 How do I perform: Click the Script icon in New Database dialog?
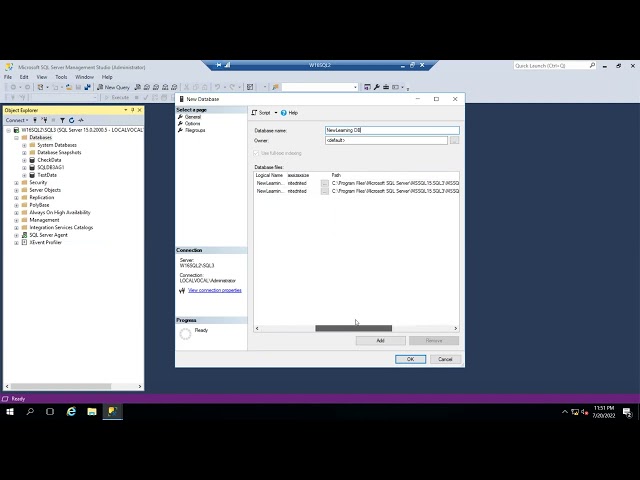254,113
